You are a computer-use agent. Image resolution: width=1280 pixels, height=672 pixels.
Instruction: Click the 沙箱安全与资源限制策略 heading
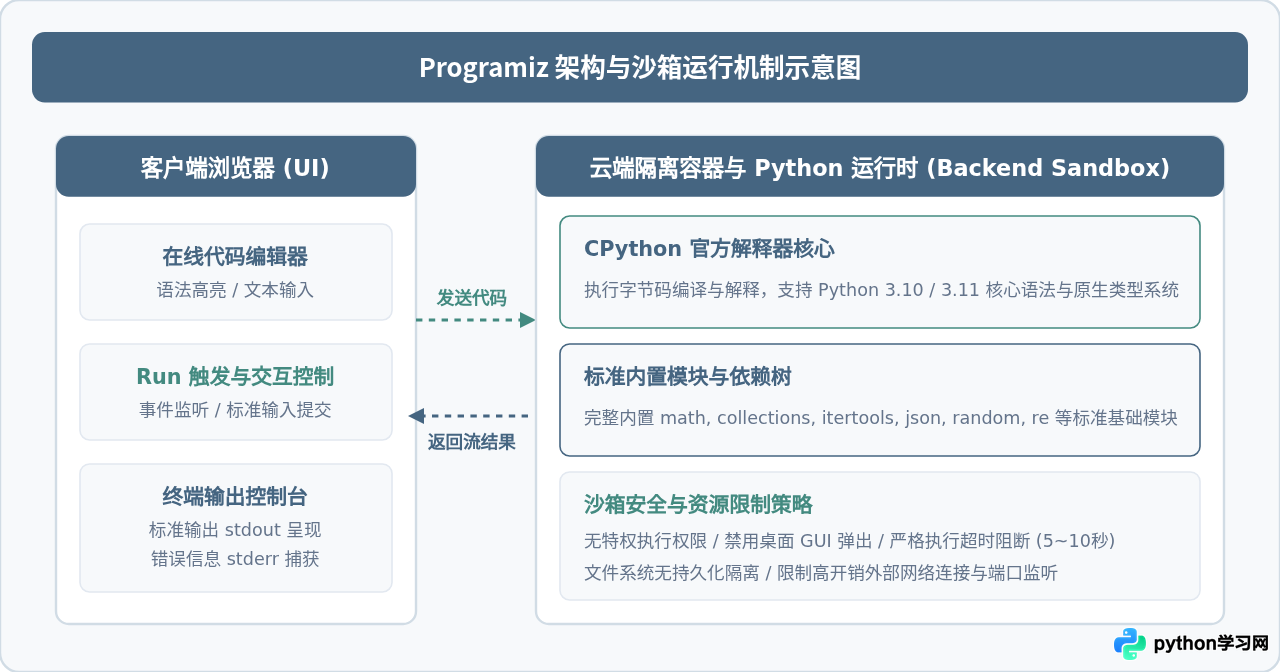[x=699, y=505]
